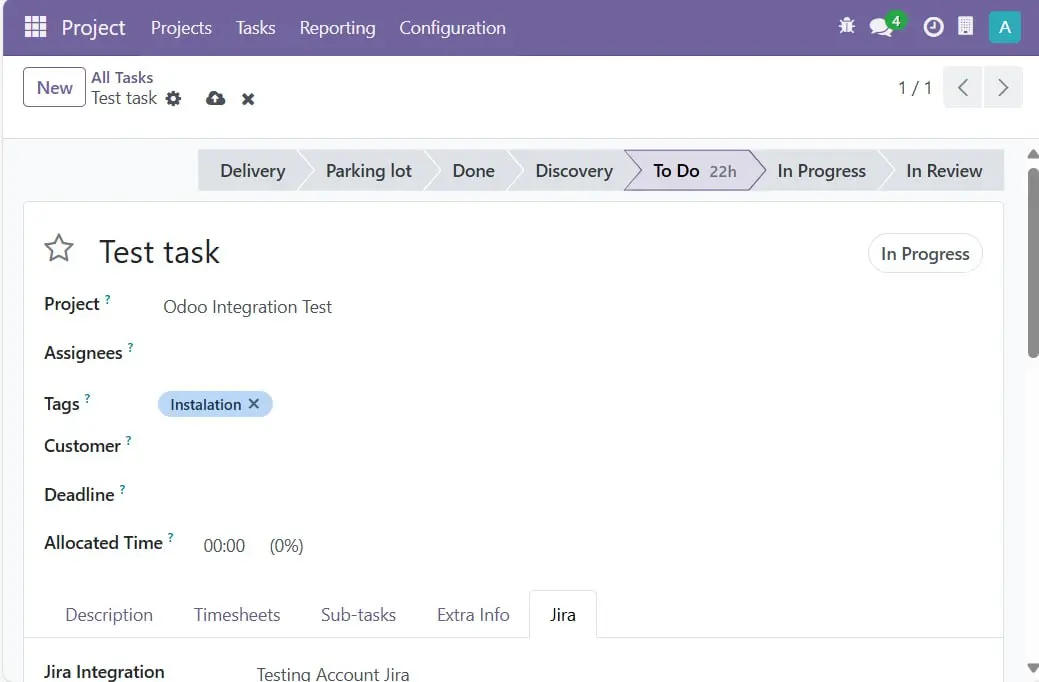Open the user avatar menu
This screenshot has height=682, width=1039.
click(x=1004, y=27)
